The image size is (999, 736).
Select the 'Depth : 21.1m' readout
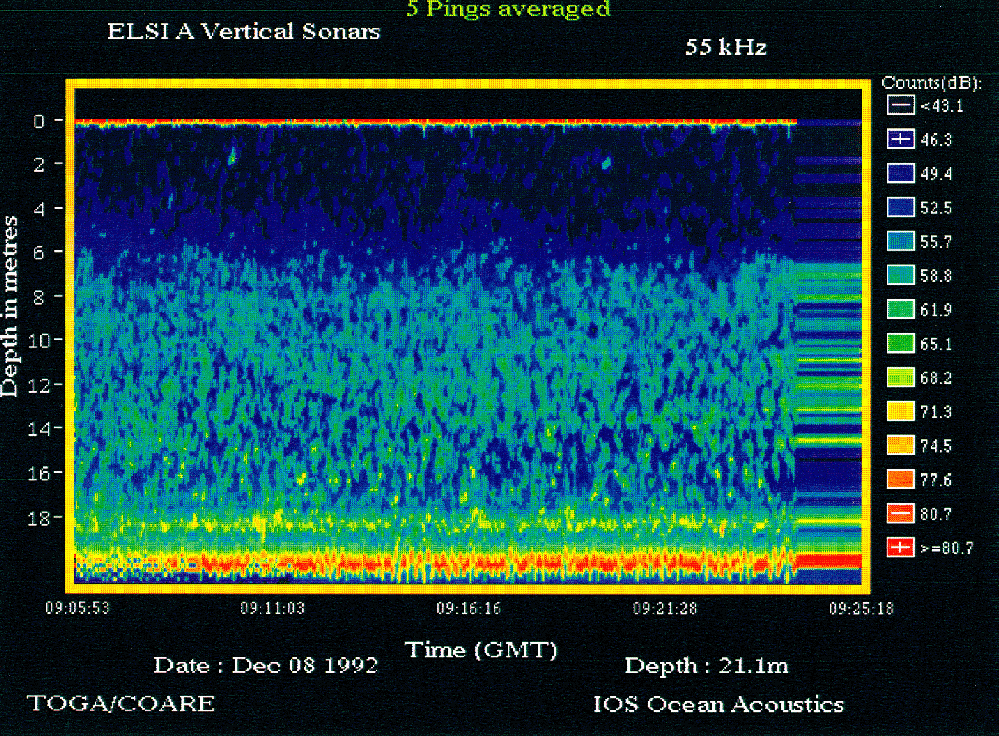(707, 666)
